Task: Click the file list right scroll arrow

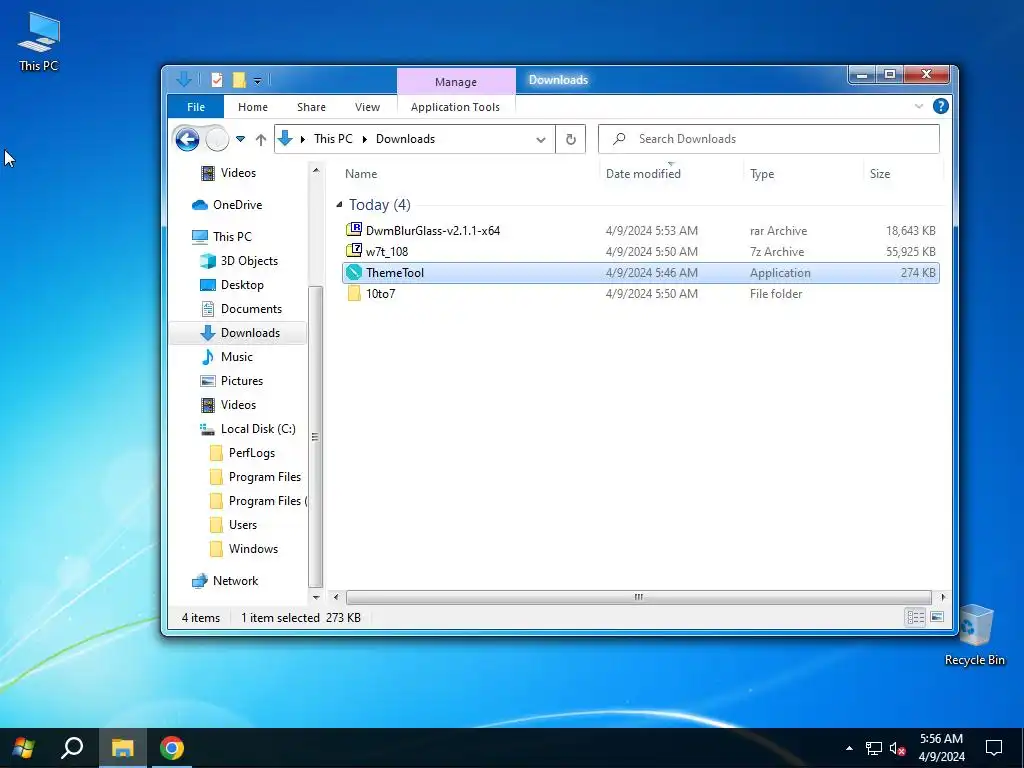Action: tap(942, 597)
